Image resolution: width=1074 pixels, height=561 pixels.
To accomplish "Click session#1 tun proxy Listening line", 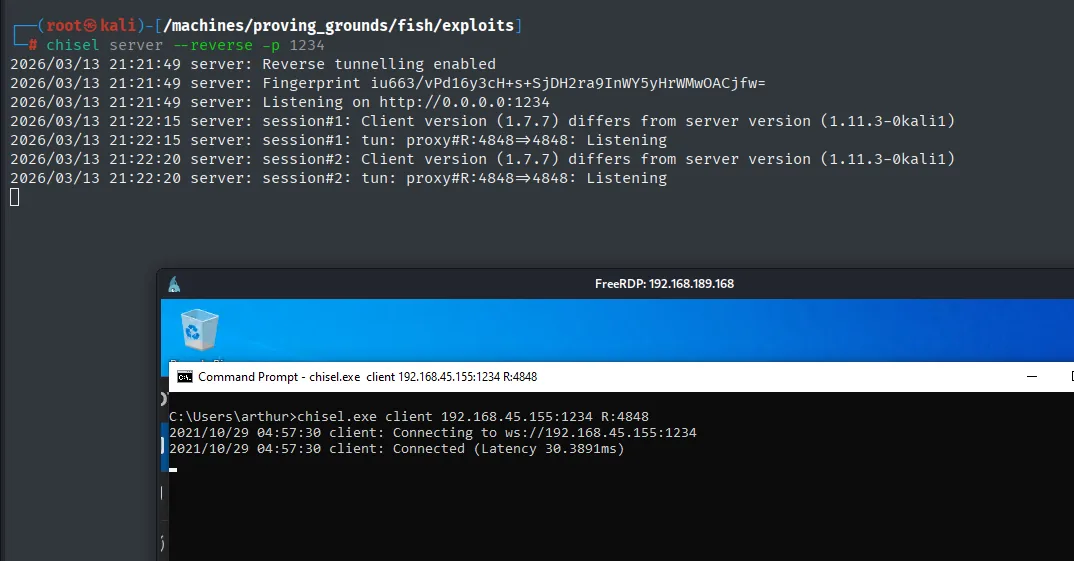I will click(338, 140).
